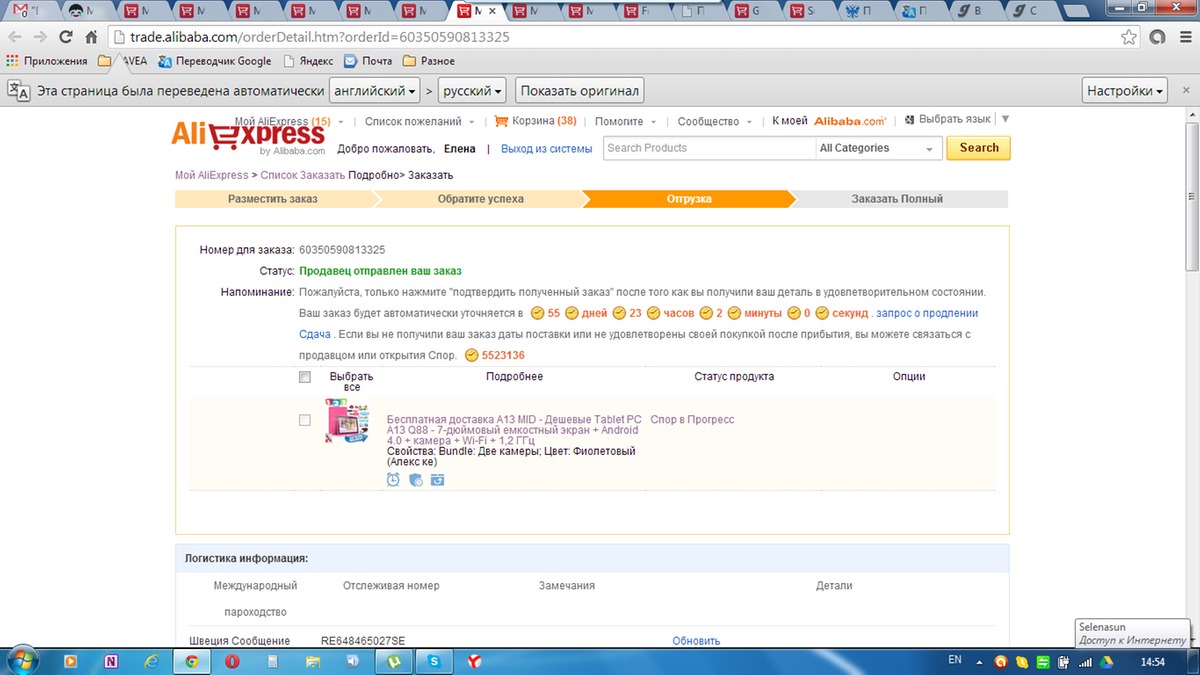Image resolution: width=1200 pixels, height=675 pixels.
Task: Click the browser address bar URL
Action: [320, 37]
